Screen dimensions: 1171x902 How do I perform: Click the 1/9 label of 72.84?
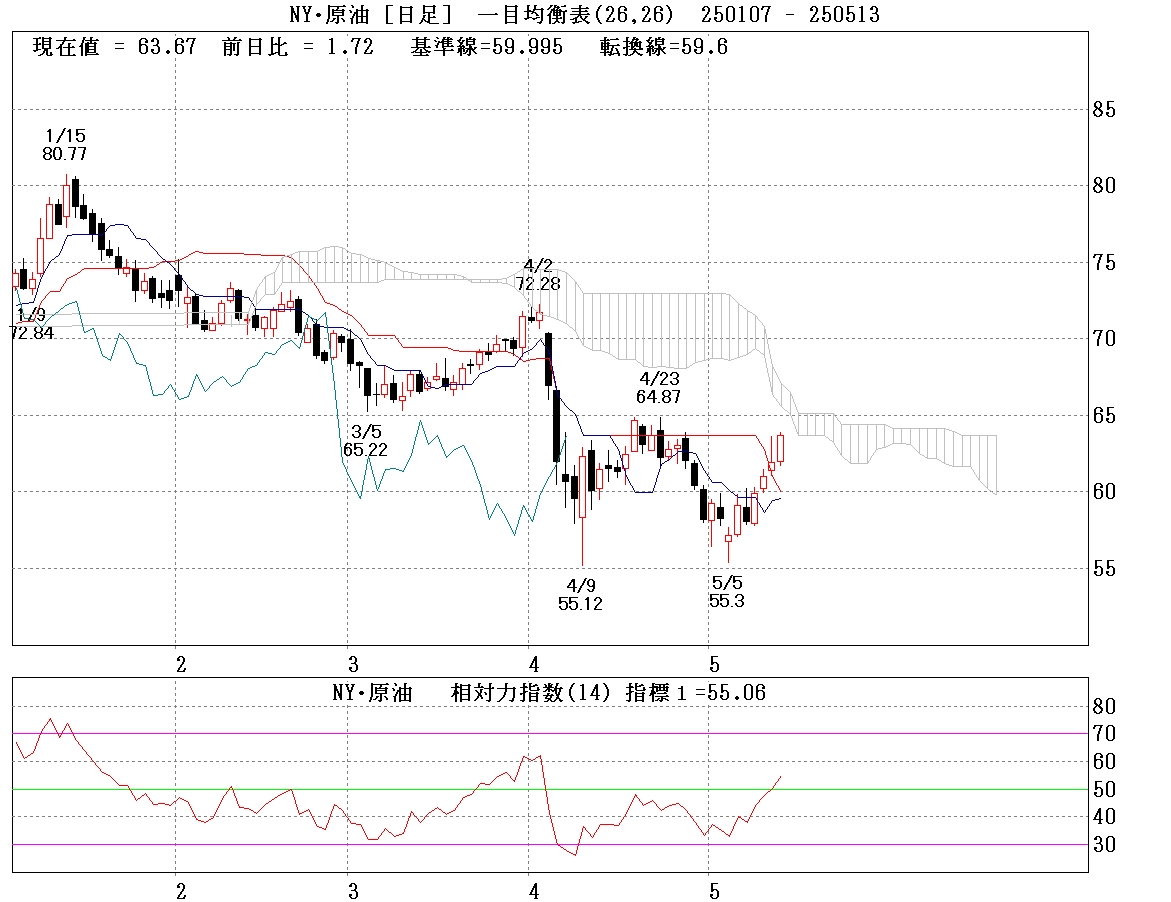coord(31,324)
